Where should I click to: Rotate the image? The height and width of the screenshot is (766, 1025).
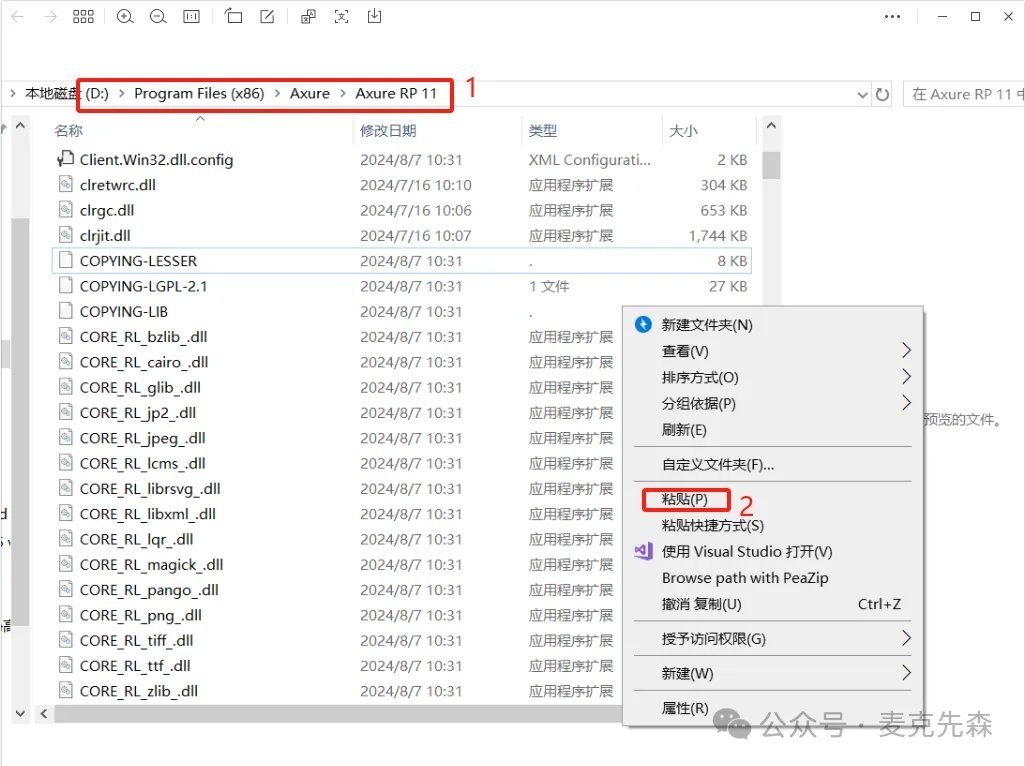[x=233, y=16]
